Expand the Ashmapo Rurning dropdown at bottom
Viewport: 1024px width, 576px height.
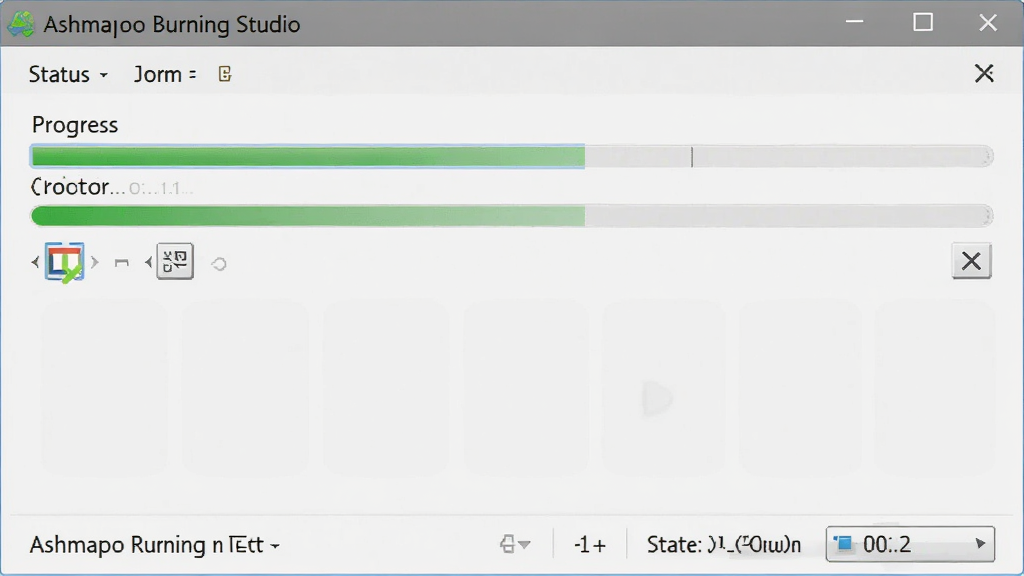(x=154, y=545)
